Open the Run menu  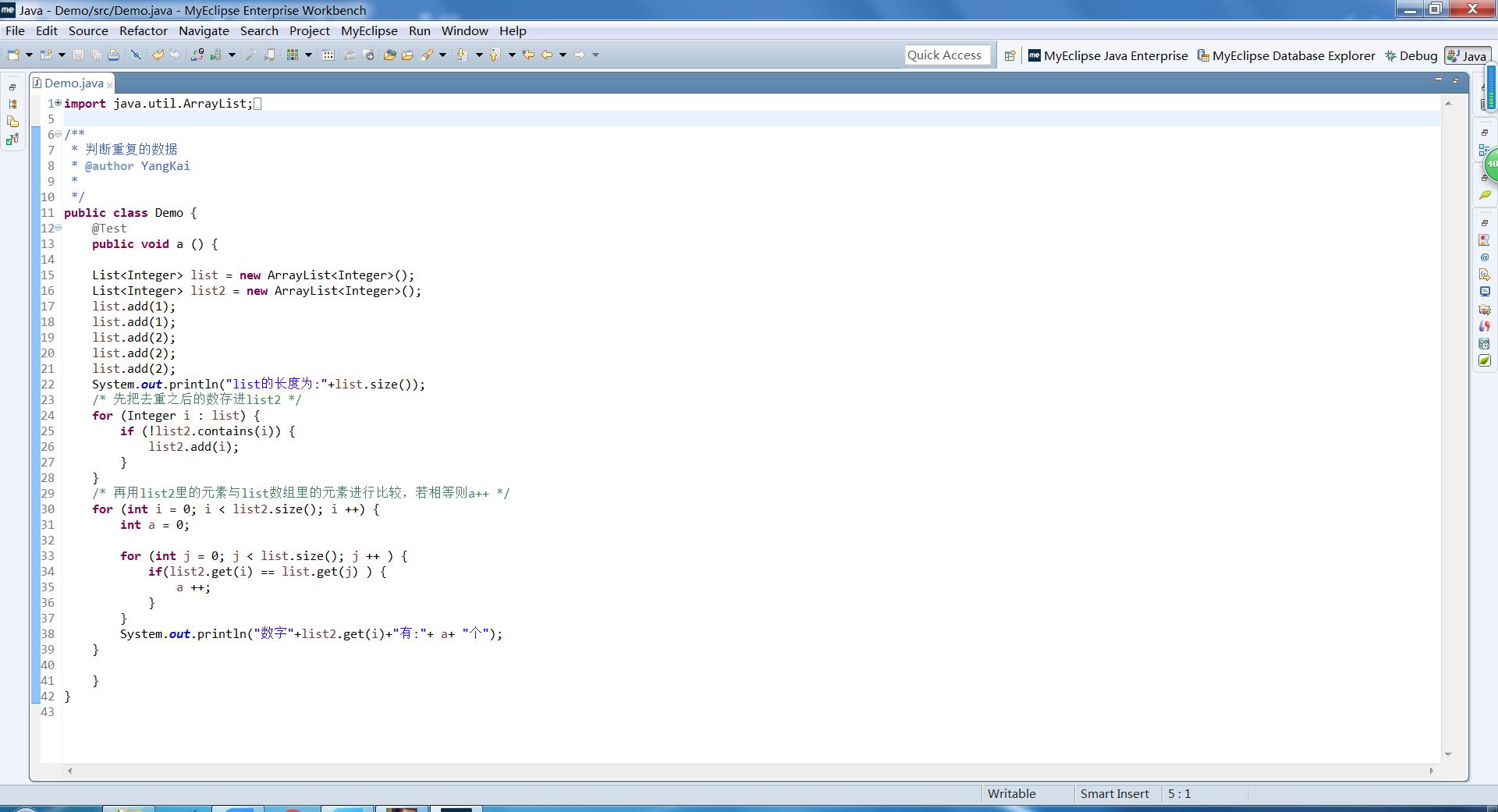(x=420, y=30)
